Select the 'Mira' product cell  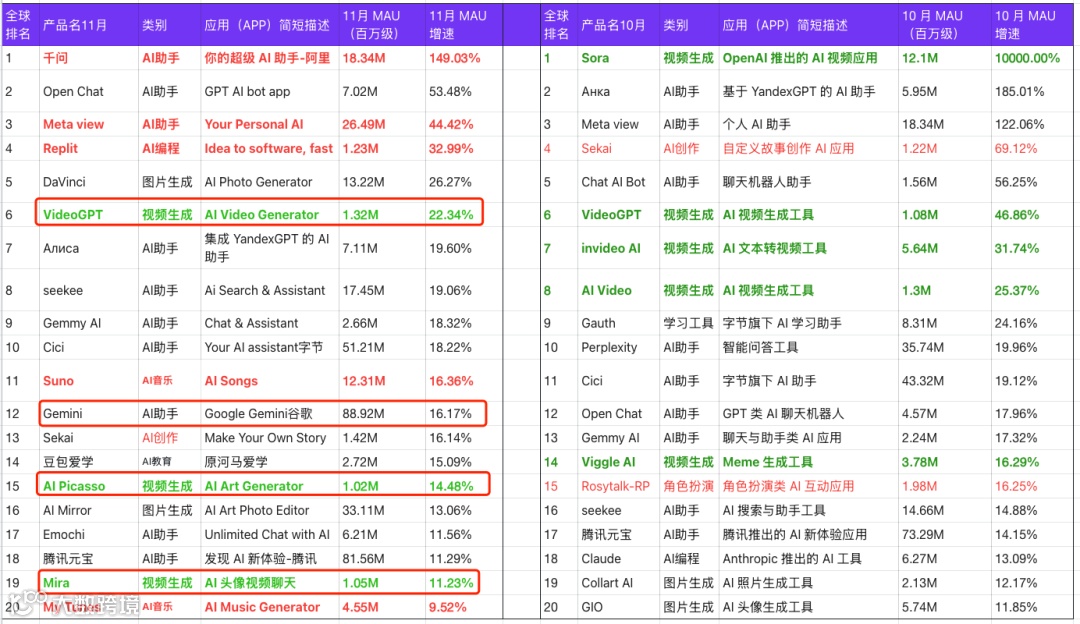pyautogui.click(x=56, y=583)
